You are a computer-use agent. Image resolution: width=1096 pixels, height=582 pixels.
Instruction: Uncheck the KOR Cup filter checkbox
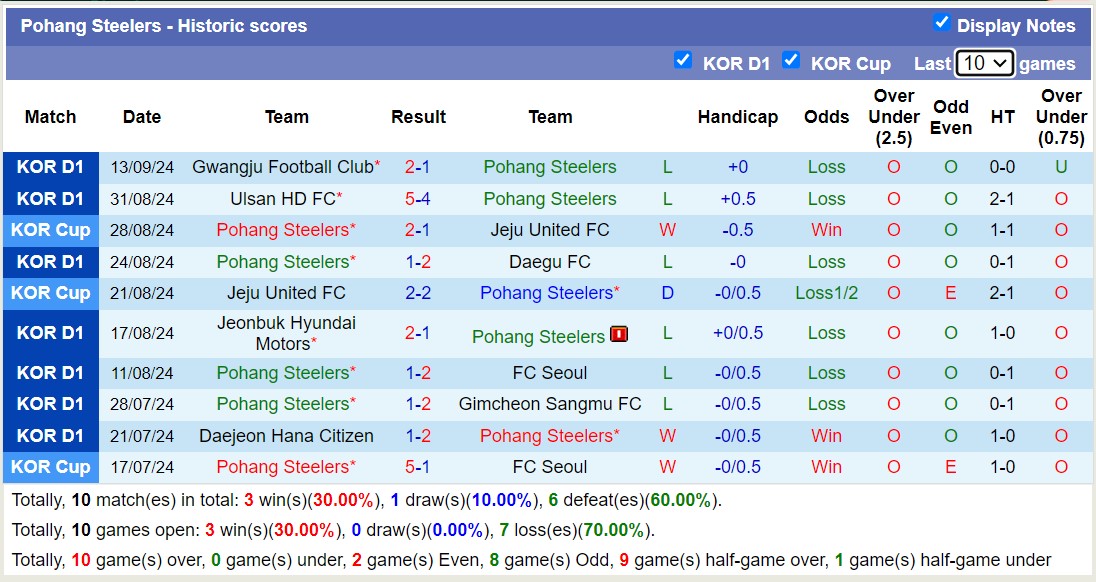[x=791, y=60]
